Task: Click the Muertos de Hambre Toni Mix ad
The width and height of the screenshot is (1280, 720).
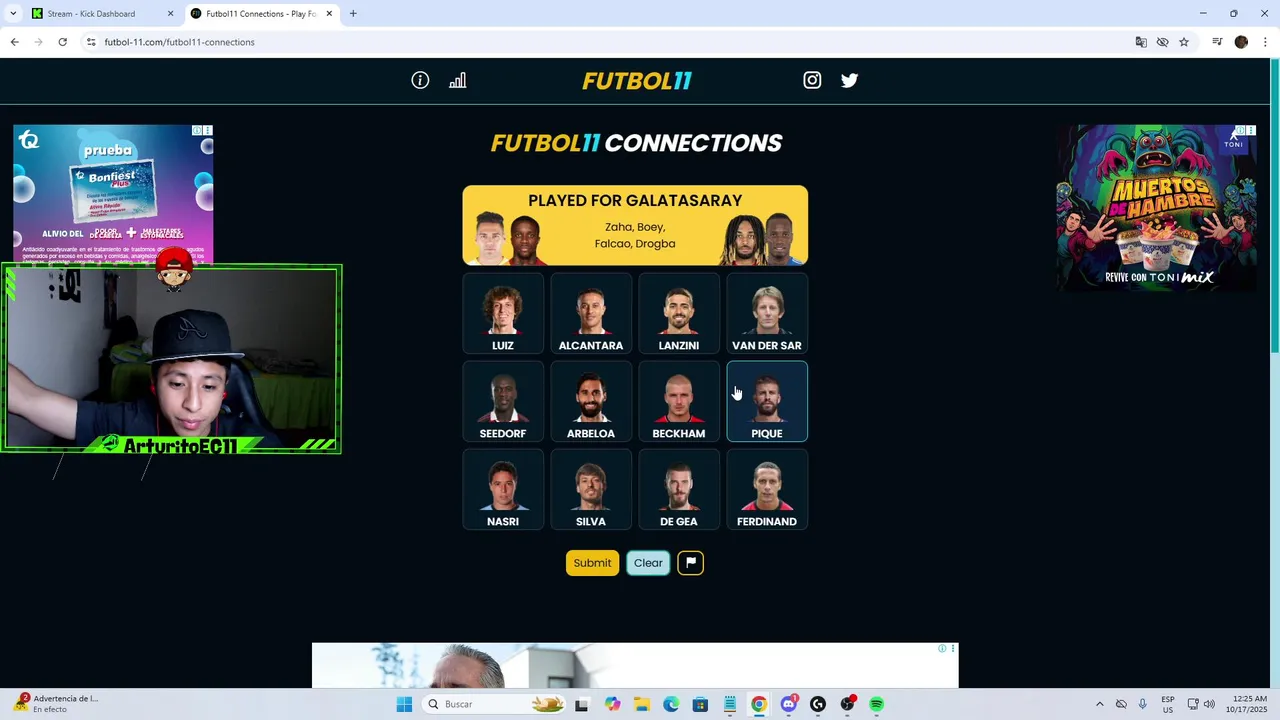Action: click(1157, 208)
